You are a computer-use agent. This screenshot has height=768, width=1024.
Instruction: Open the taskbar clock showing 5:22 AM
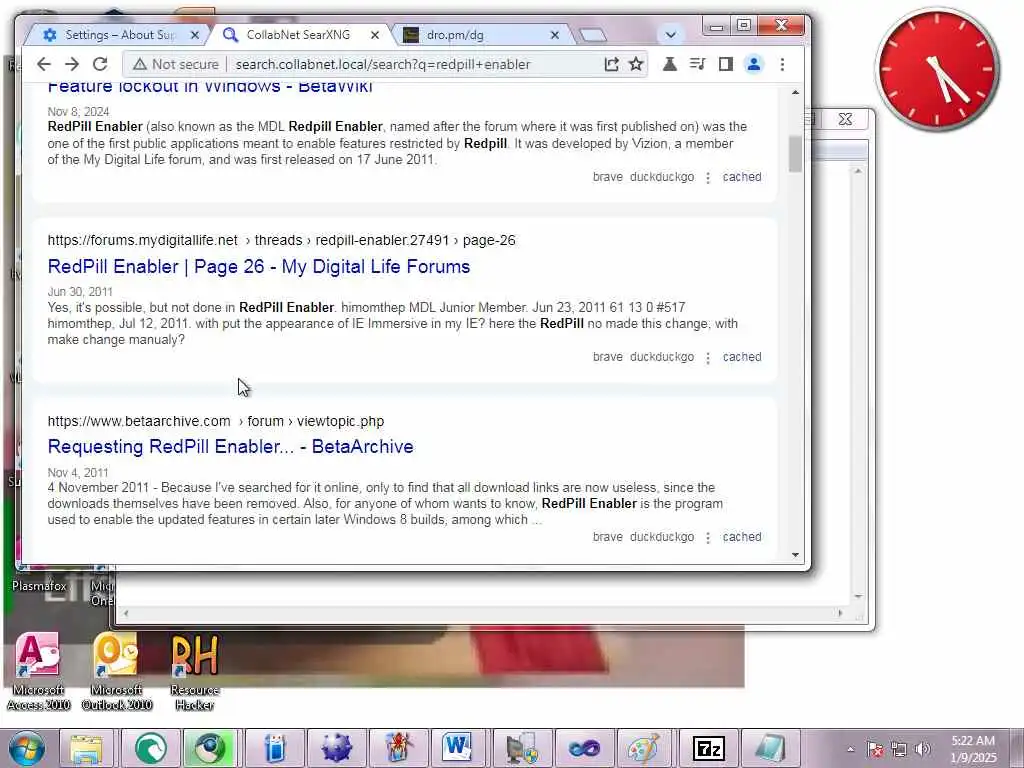(974, 749)
